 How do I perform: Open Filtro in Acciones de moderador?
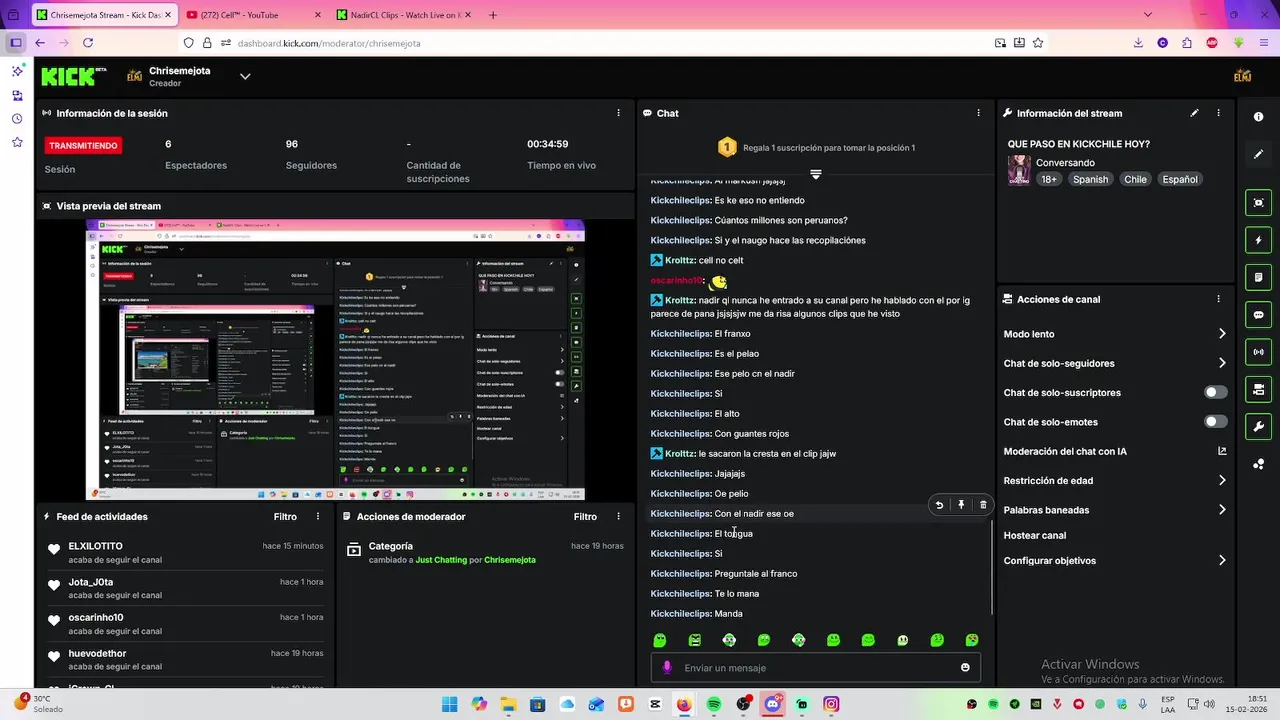coord(585,517)
